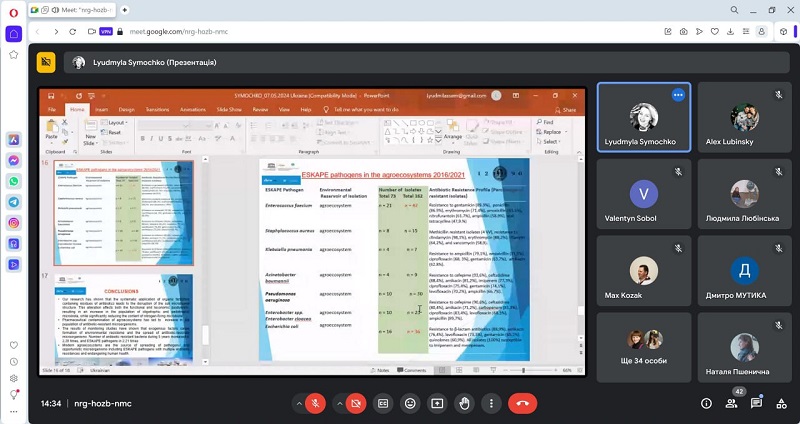Image resolution: width=800 pixels, height=424 pixels.
Task: Add page to bookmarks with heart icon
Action: click(715, 32)
